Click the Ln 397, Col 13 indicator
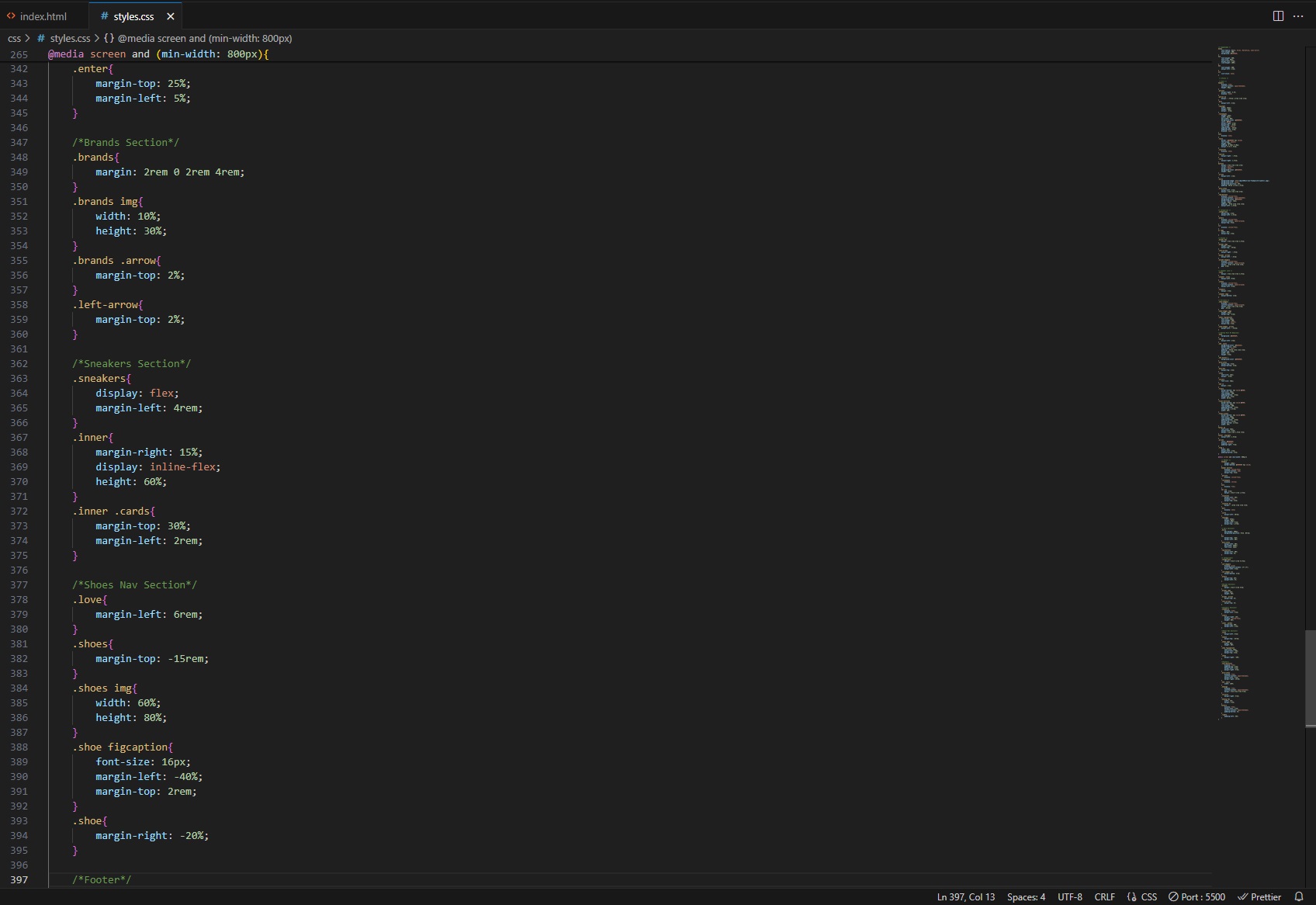 [x=965, y=896]
